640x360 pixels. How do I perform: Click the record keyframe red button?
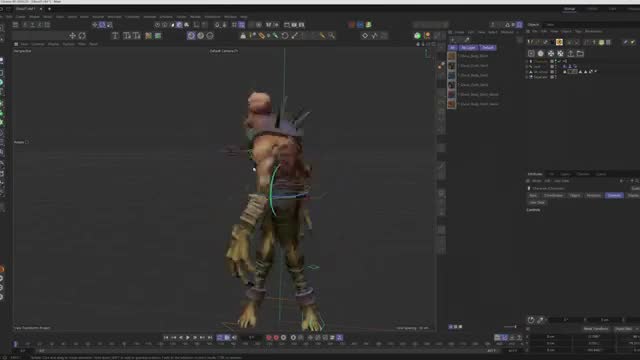click(269, 338)
